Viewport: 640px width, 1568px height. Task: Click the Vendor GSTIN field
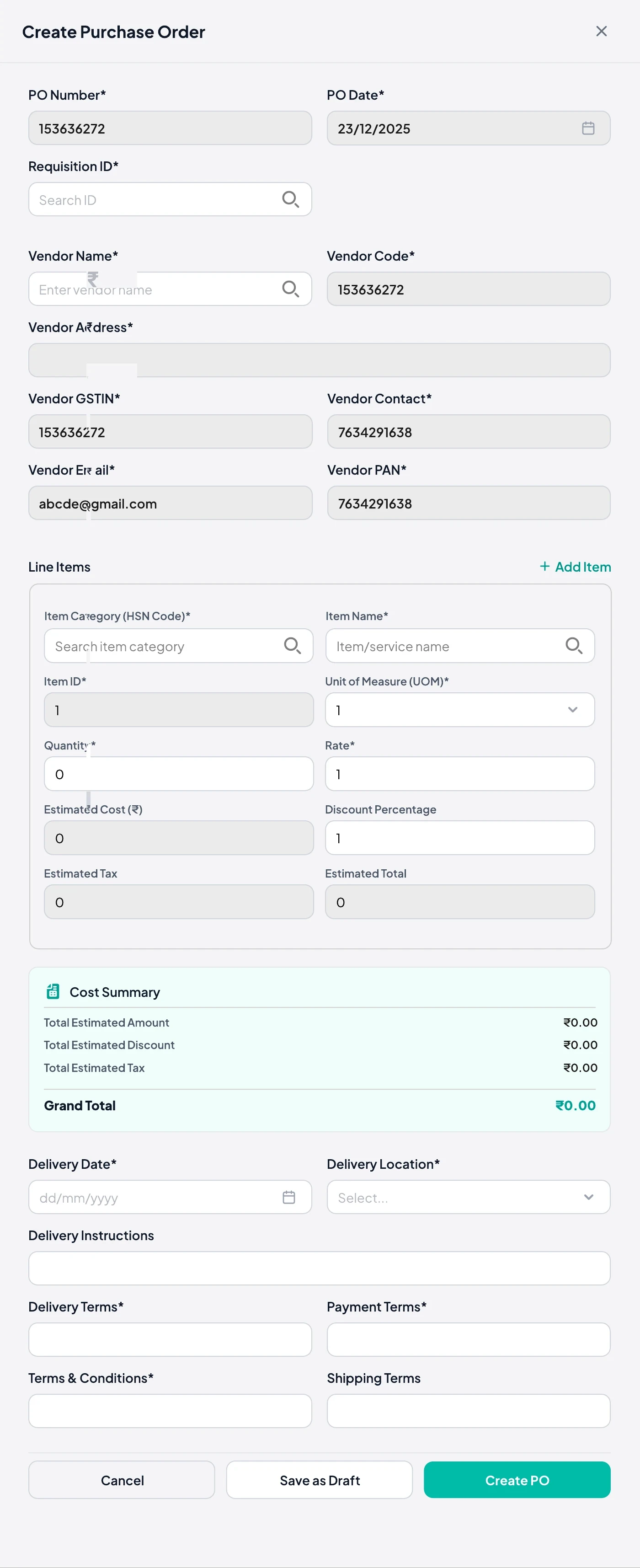tap(171, 432)
